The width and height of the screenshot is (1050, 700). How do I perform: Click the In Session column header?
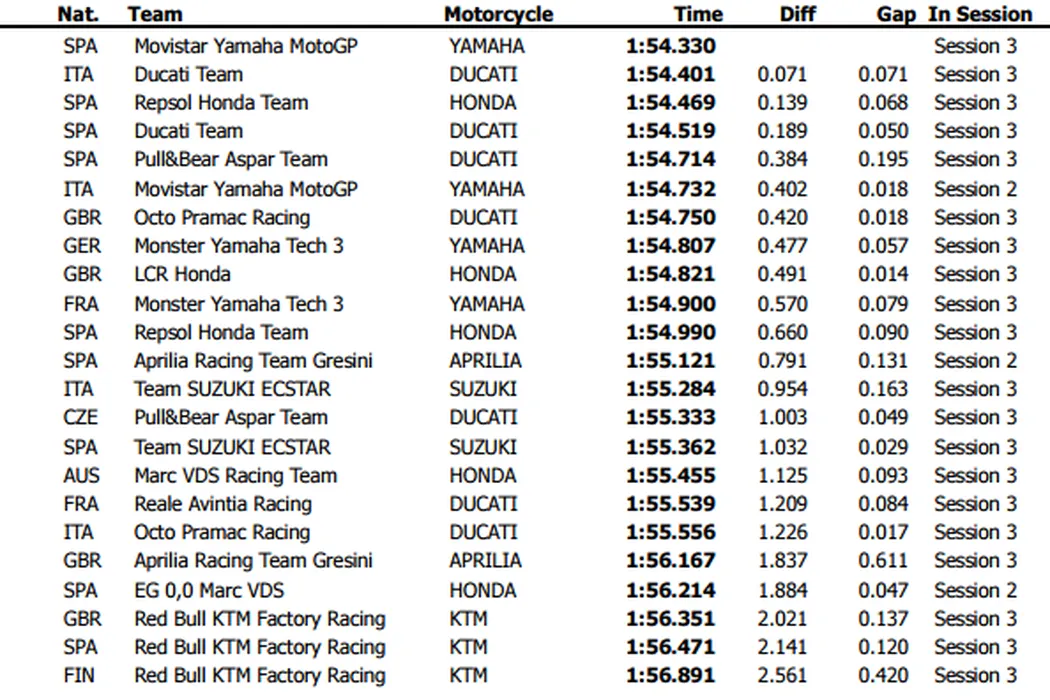click(980, 15)
